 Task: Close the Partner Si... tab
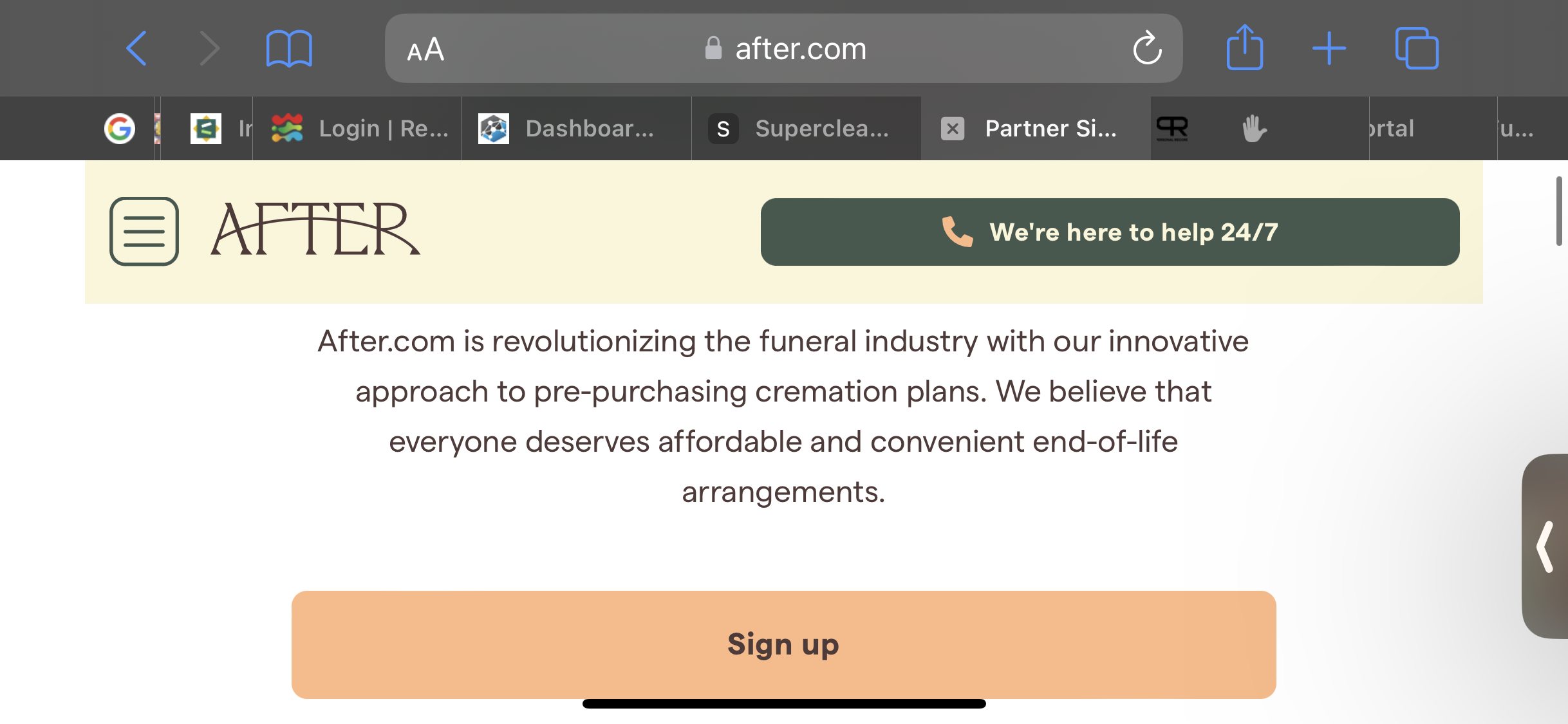click(x=953, y=129)
